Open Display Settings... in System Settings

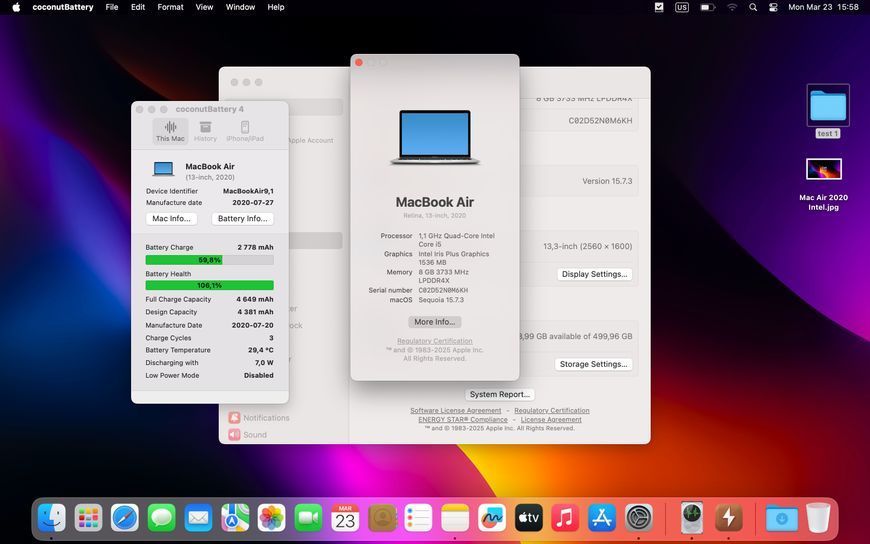click(x=594, y=274)
